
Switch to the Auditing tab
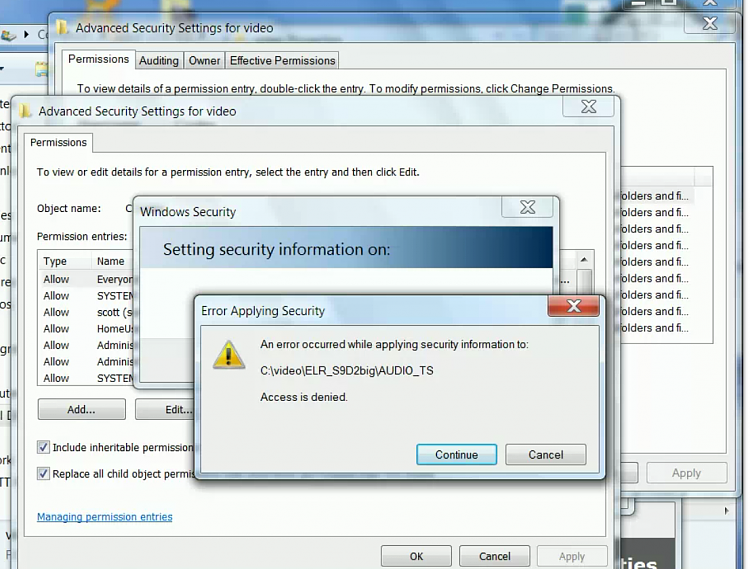click(x=159, y=61)
